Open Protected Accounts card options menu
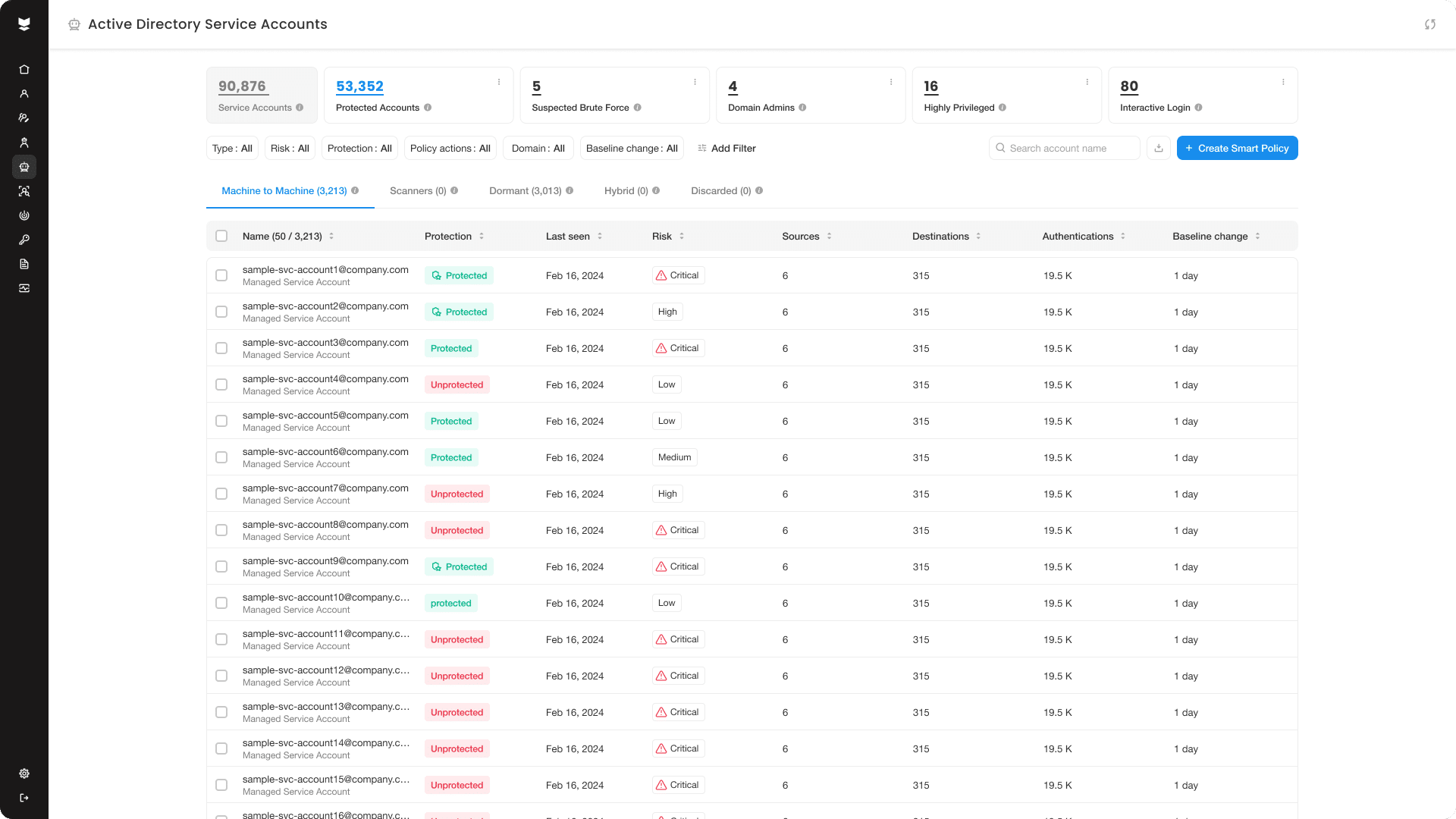 499,82
